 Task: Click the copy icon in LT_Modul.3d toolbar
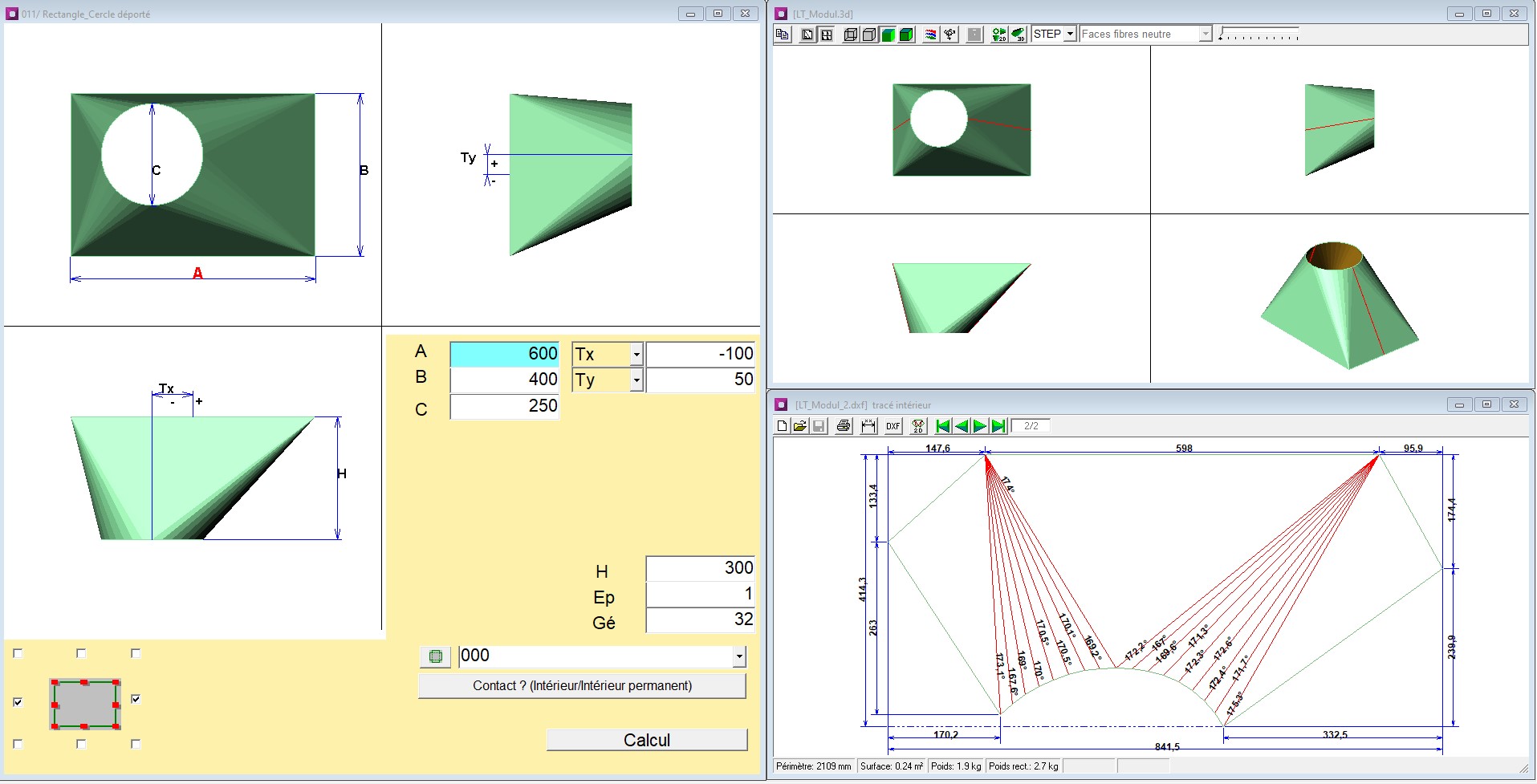click(783, 35)
